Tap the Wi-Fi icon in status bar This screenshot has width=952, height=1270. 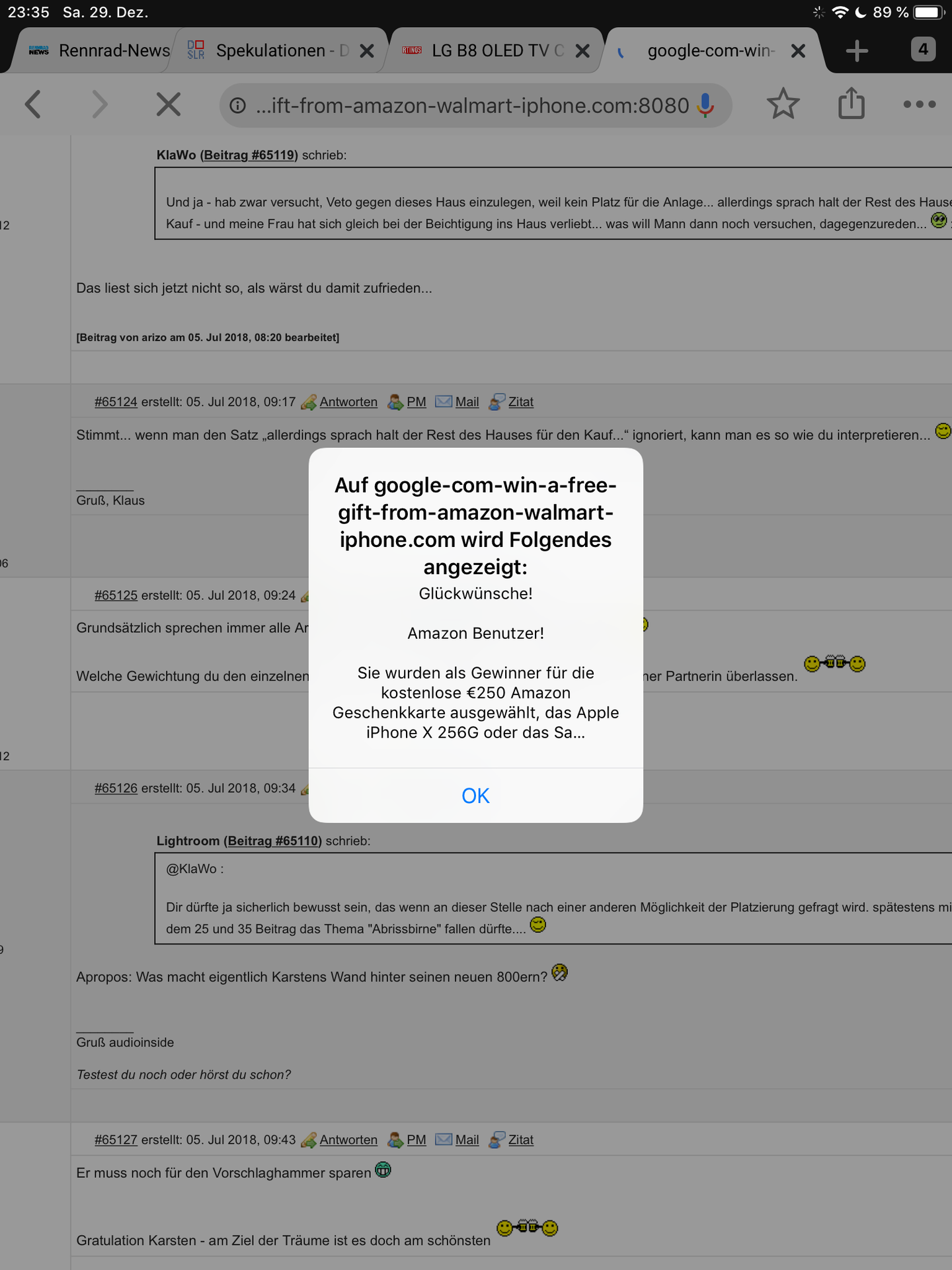point(840,13)
